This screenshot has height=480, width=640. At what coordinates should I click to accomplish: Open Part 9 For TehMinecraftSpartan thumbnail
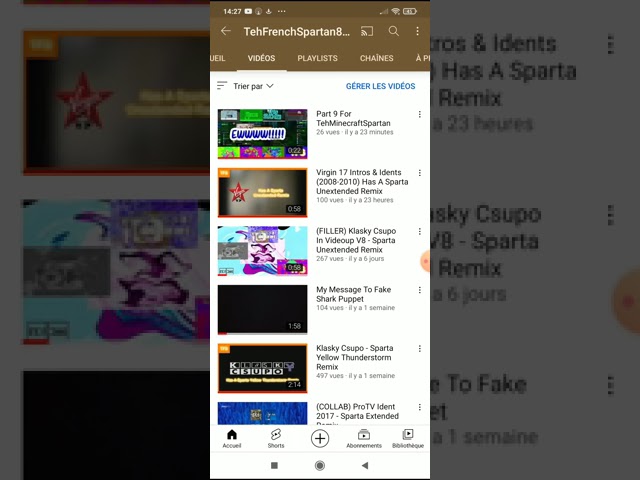point(262,134)
